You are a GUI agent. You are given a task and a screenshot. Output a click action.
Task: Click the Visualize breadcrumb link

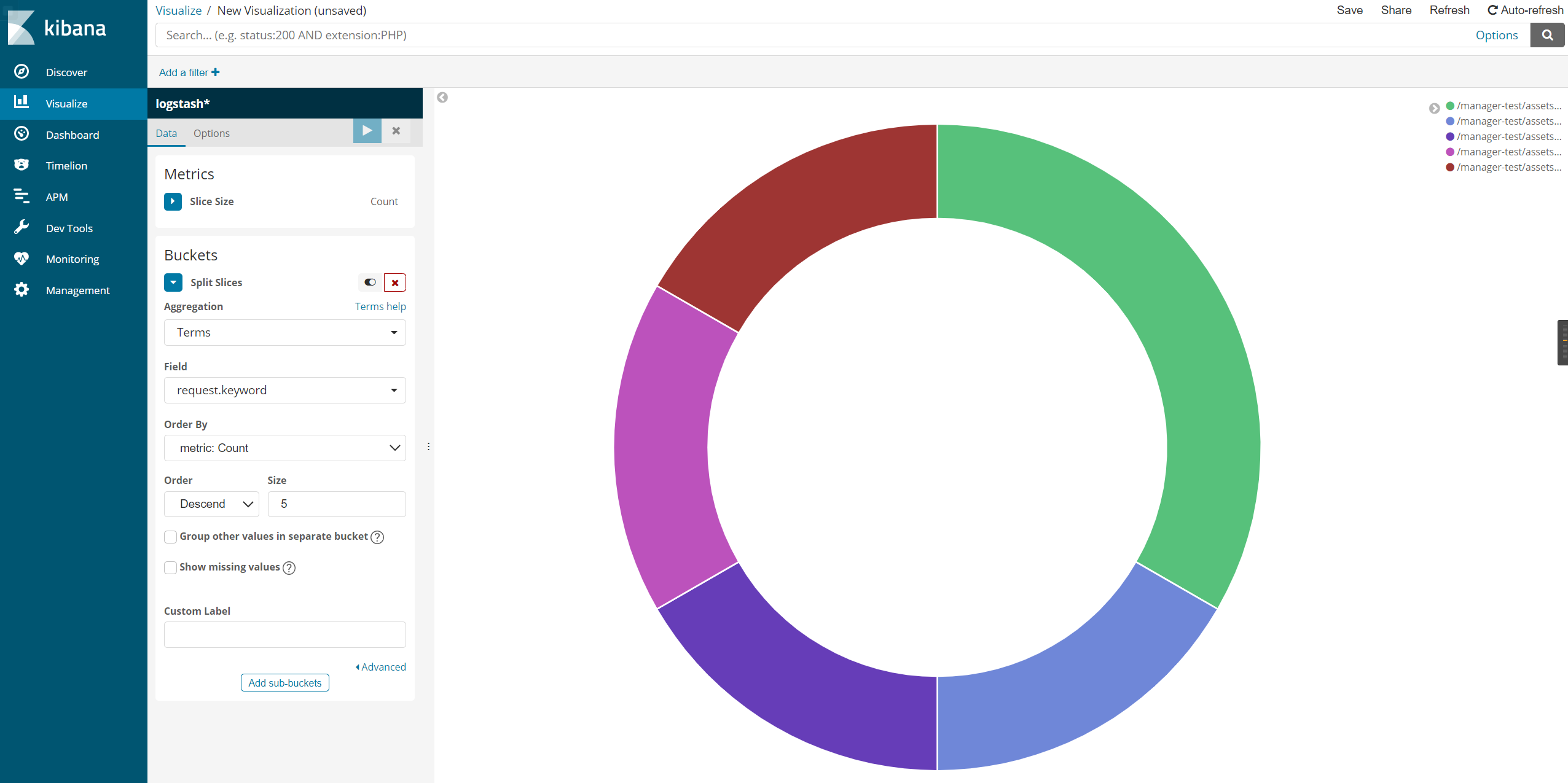point(178,10)
